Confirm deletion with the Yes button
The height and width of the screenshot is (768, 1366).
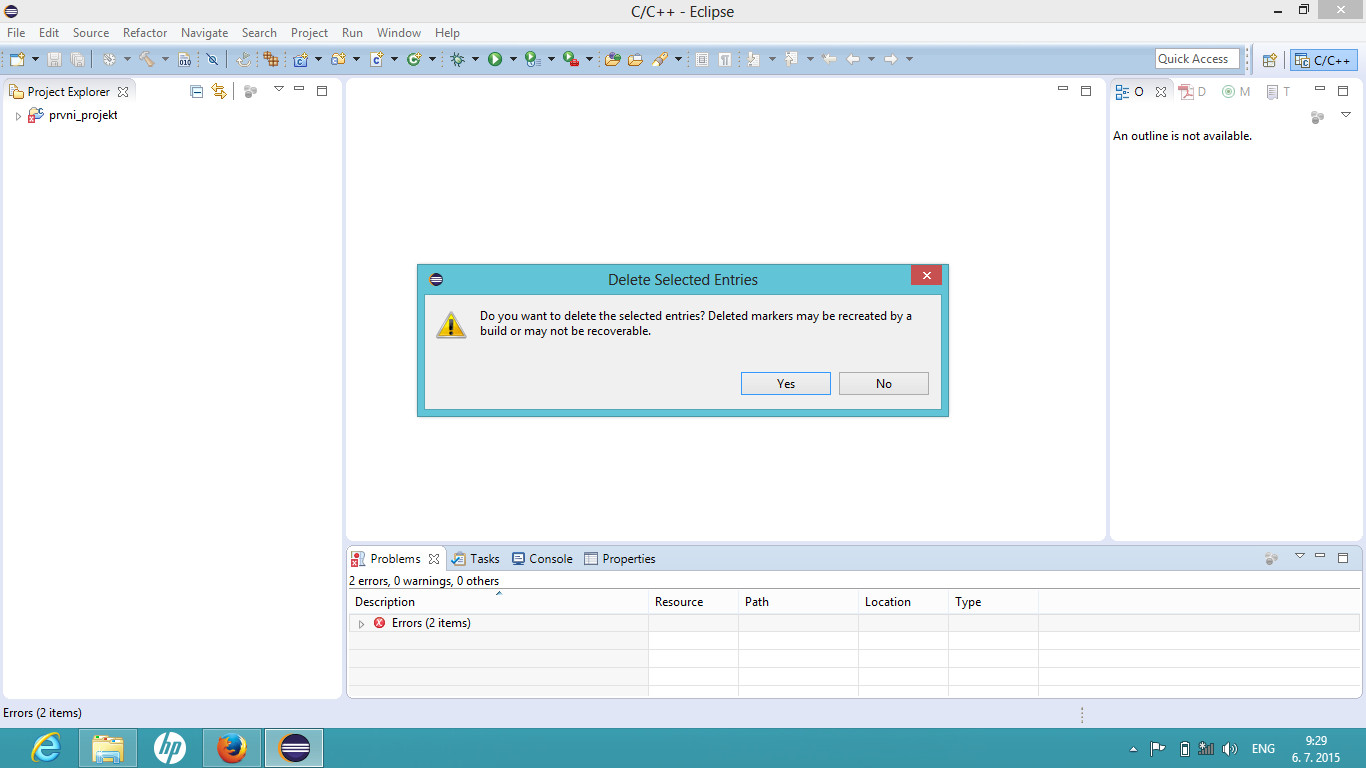785,384
